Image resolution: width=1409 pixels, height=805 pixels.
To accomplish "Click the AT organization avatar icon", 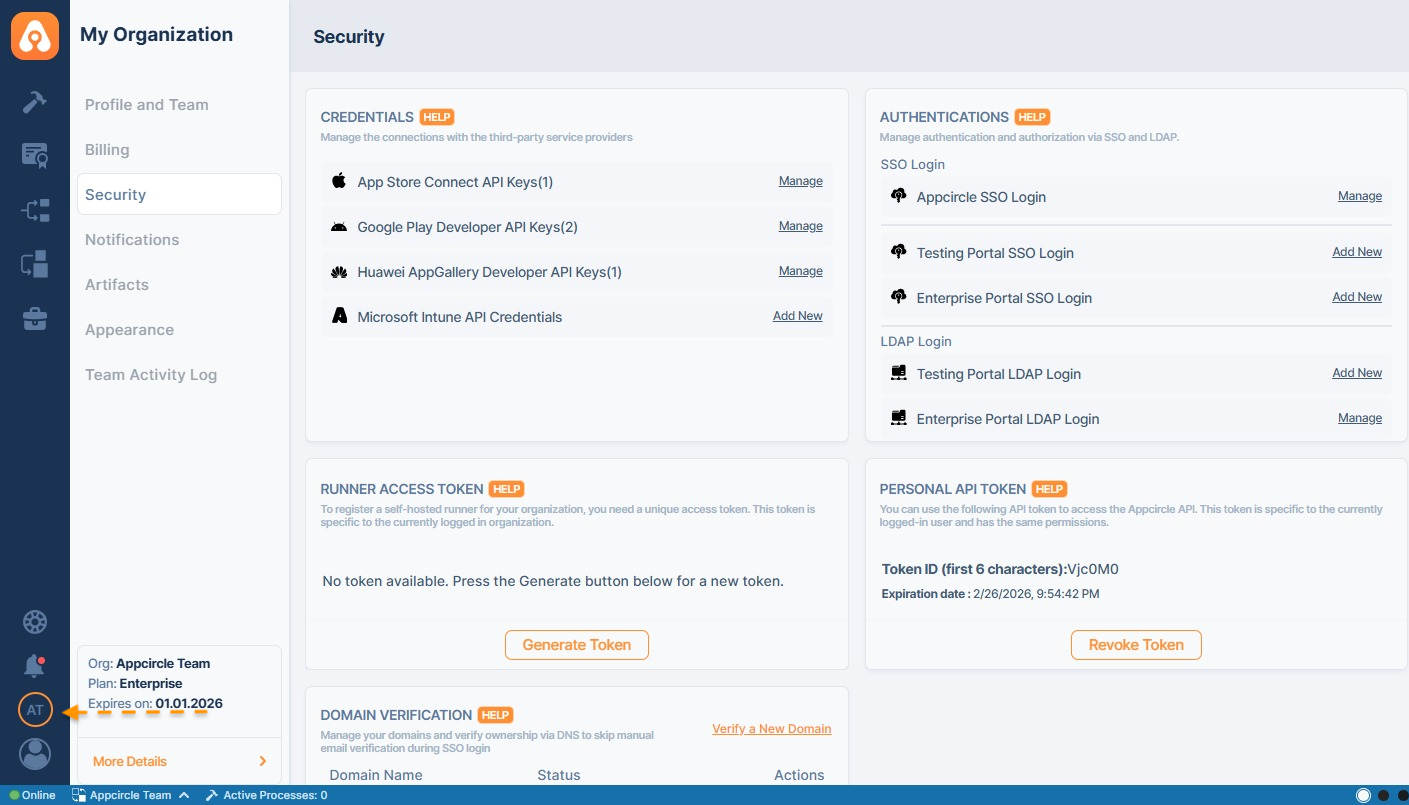I will coord(35,710).
